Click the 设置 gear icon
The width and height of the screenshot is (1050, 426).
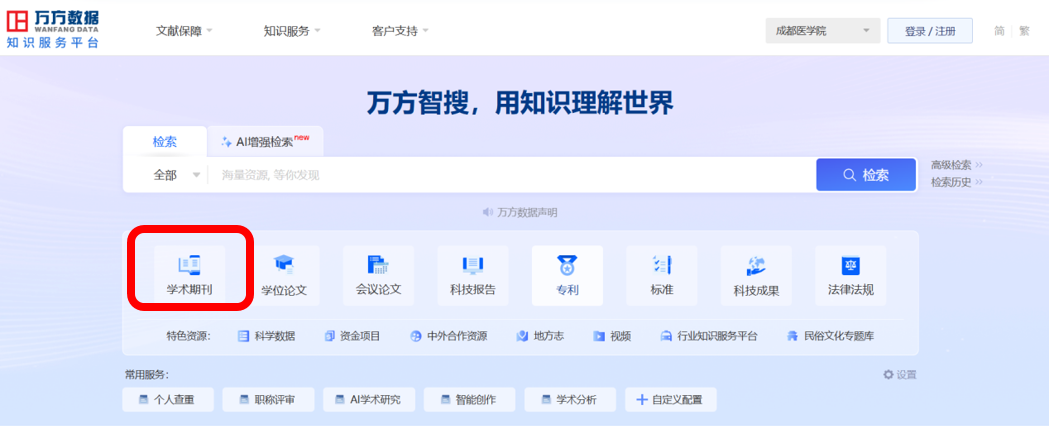pos(889,374)
